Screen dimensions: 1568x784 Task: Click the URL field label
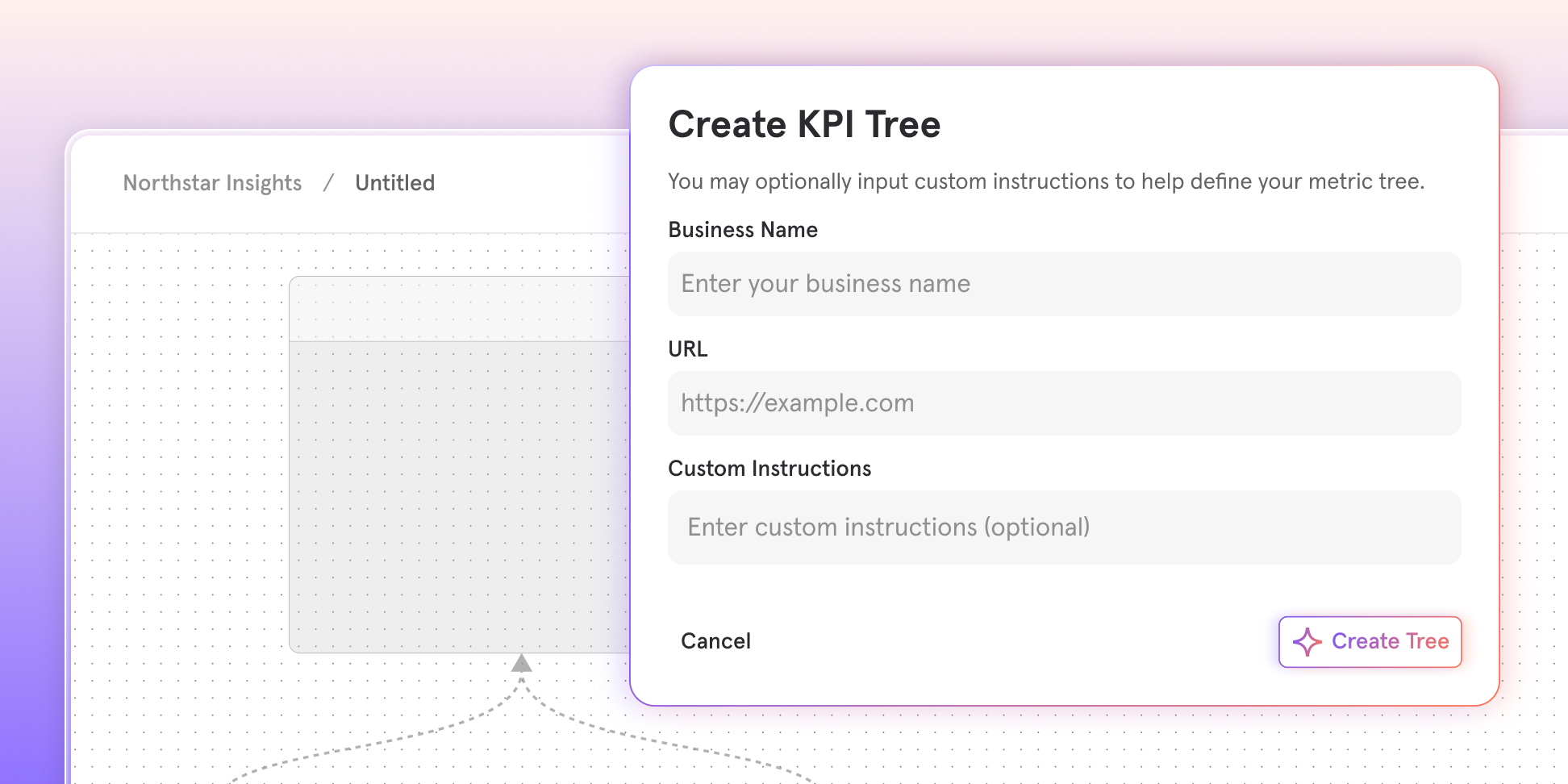(x=687, y=348)
